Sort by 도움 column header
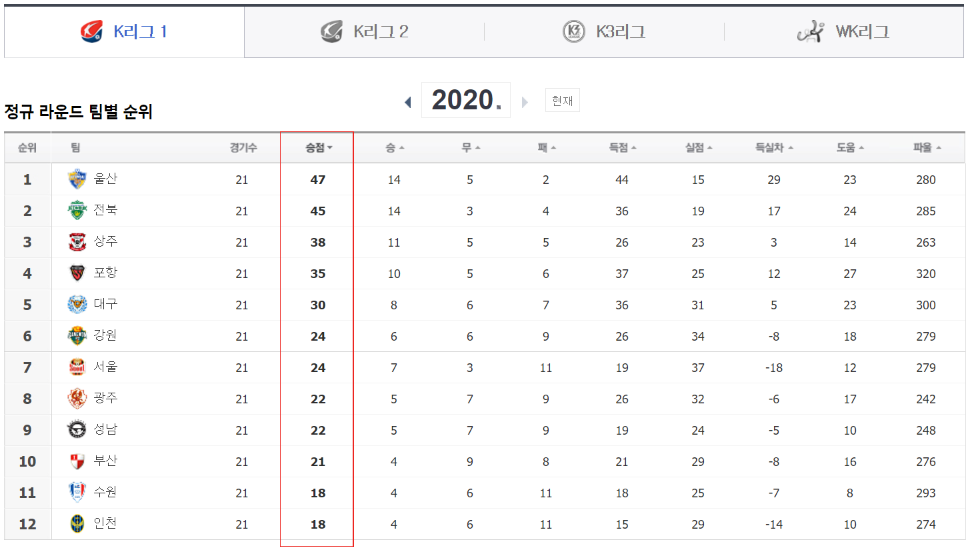Viewport: 966px width, 547px height. coord(850,148)
